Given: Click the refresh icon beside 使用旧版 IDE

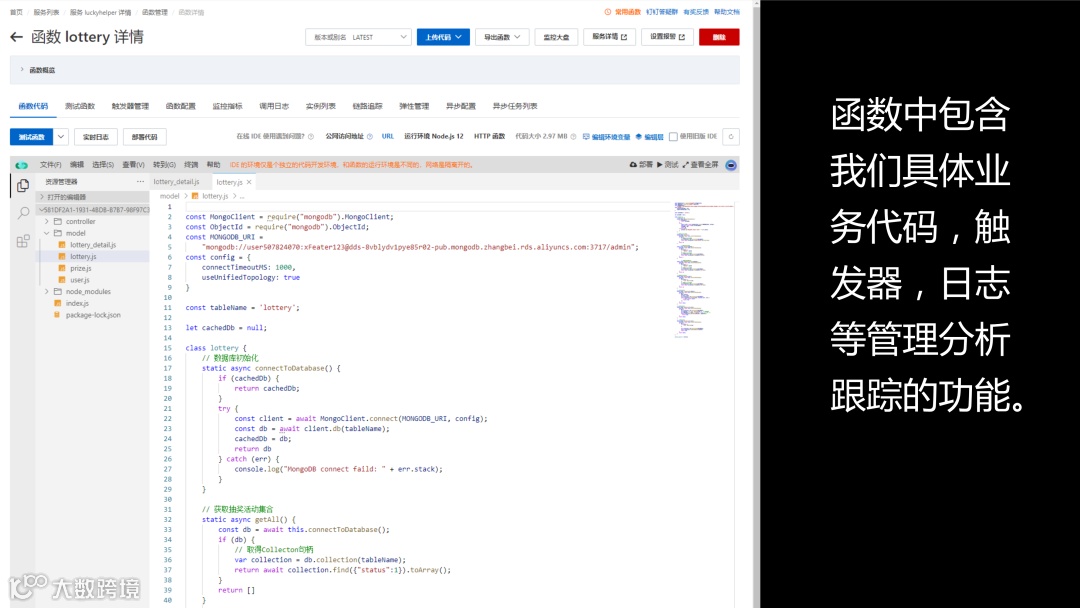Looking at the screenshot, I should pos(729,137).
